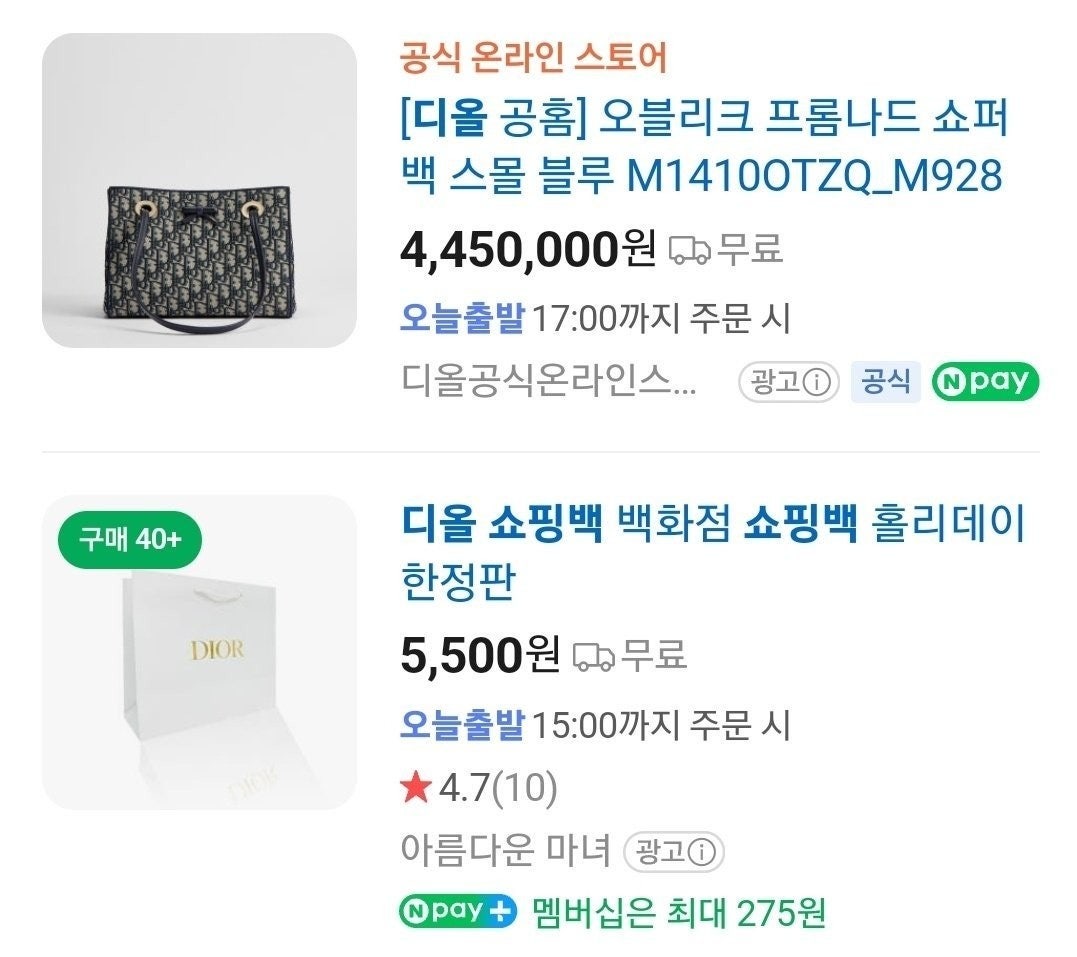Click the blue 공식 badge
This screenshot has width=1077, height=957.
click(885, 382)
